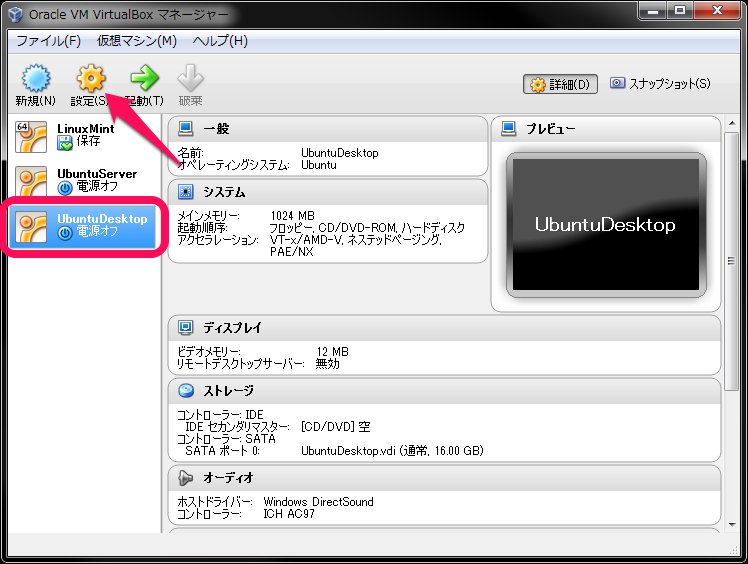
Task: Click the General (一般) section header title
Action: [216, 128]
